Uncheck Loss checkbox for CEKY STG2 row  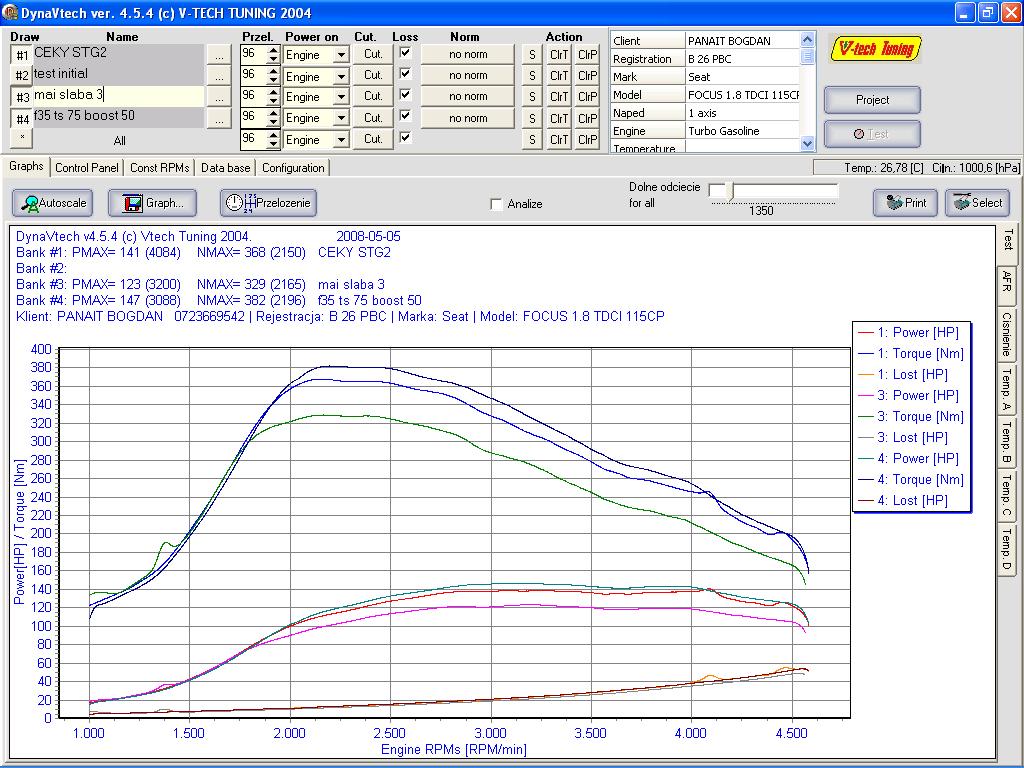[405, 52]
